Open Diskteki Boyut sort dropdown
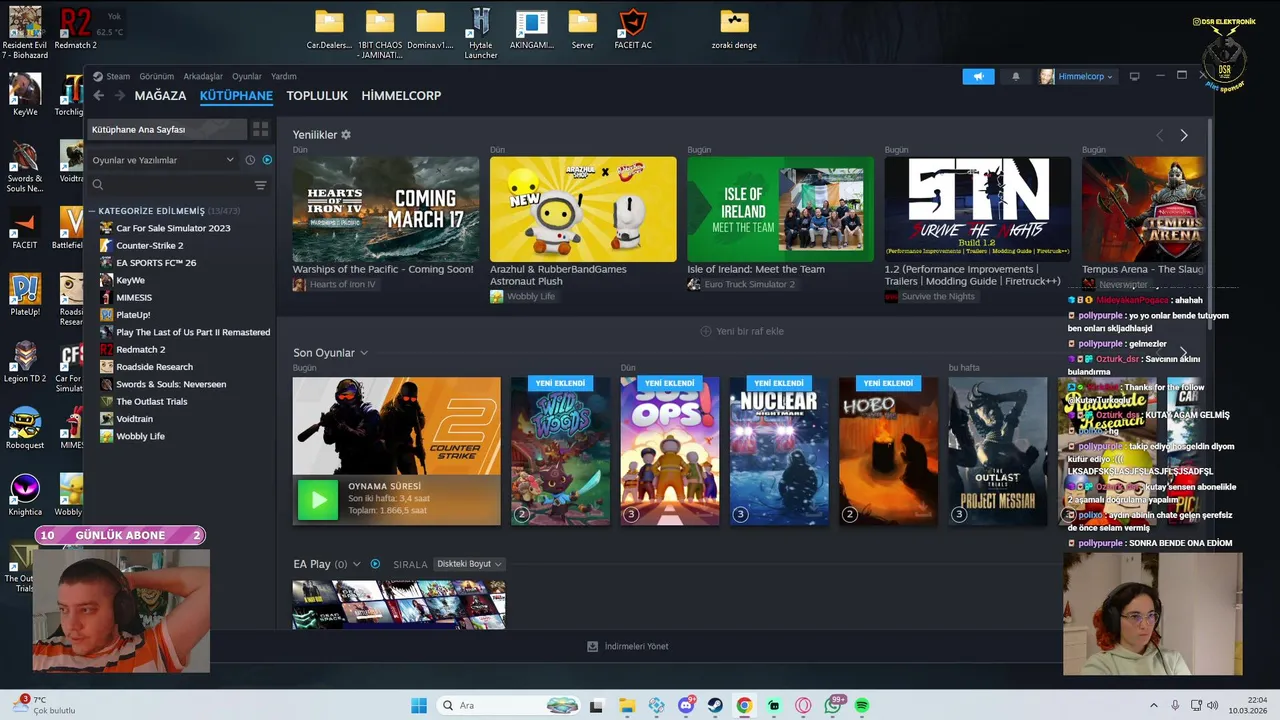 [470, 564]
